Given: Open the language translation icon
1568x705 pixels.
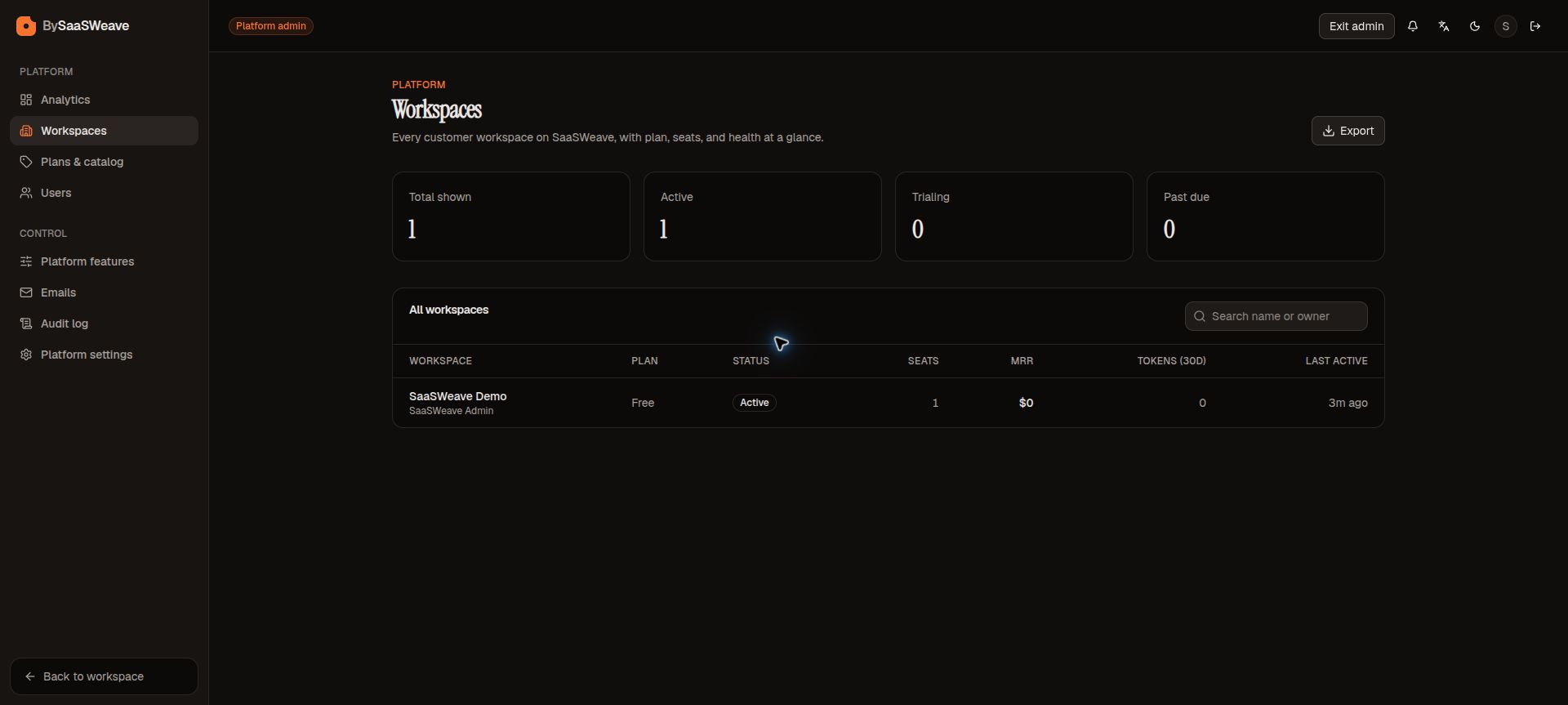Looking at the screenshot, I should pos(1444,26).
